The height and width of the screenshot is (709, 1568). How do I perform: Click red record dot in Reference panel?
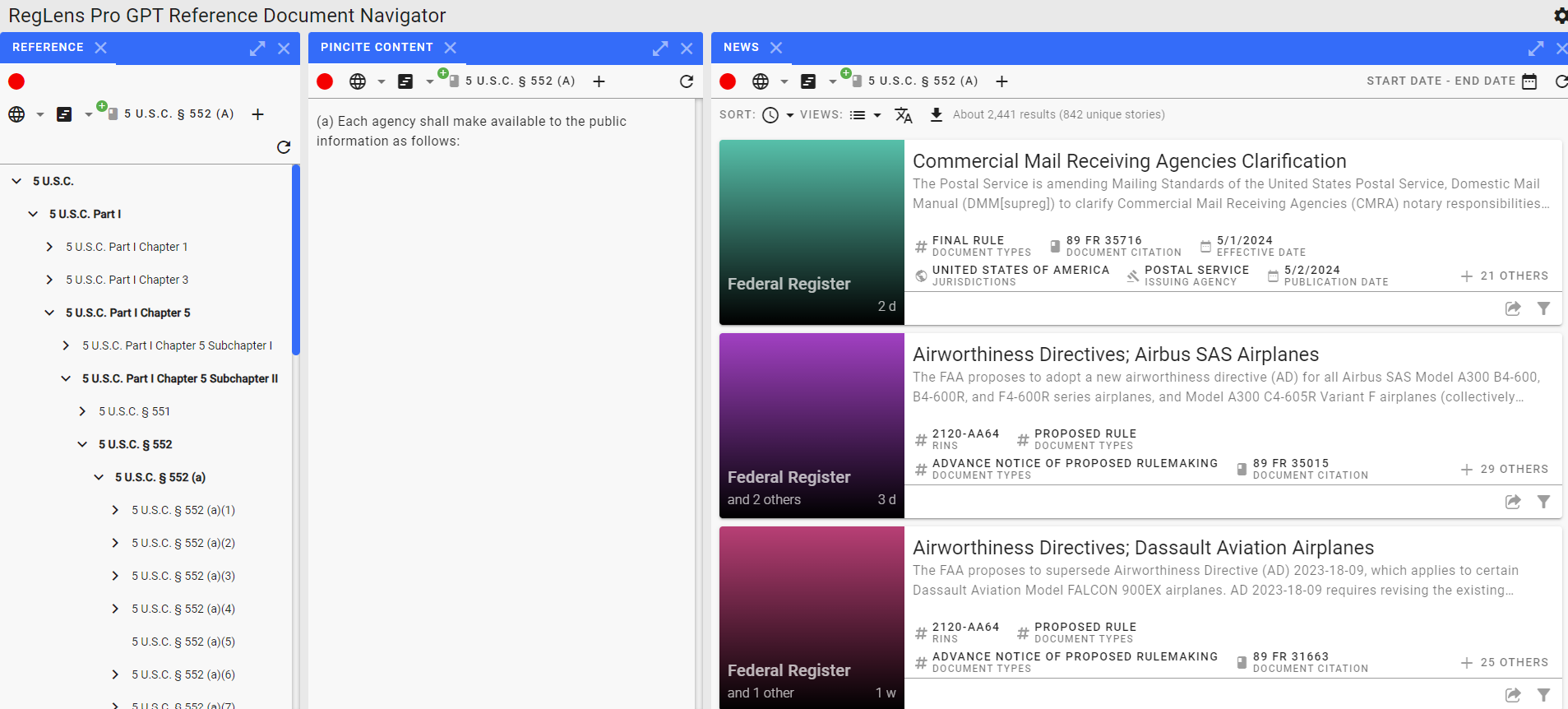(x=16, y=81)
